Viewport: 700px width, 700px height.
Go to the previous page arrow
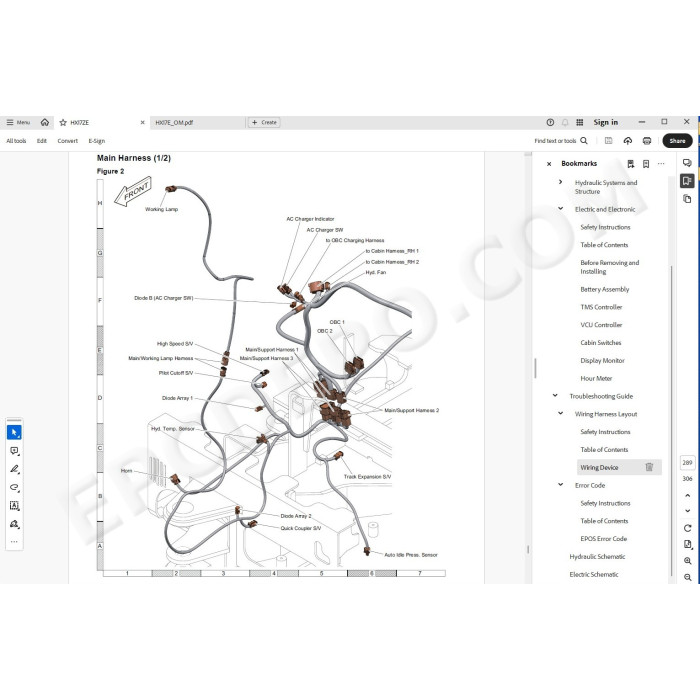click(x=688, y=496)
